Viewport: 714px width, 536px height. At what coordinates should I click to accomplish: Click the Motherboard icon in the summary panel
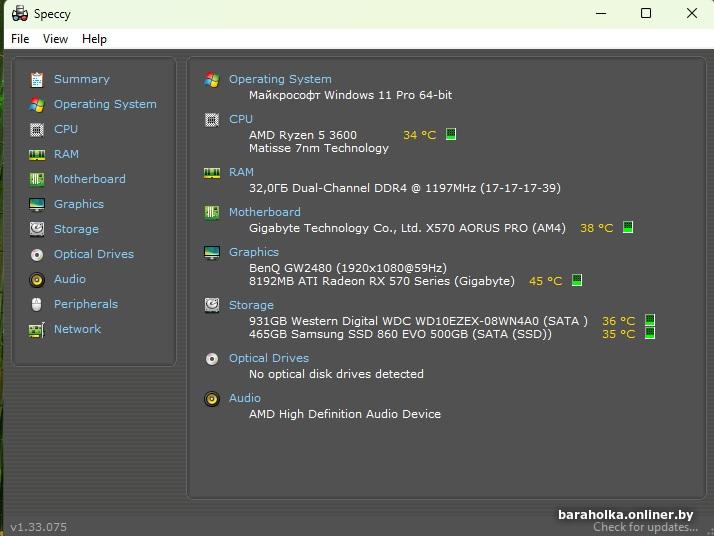[212, 212]
